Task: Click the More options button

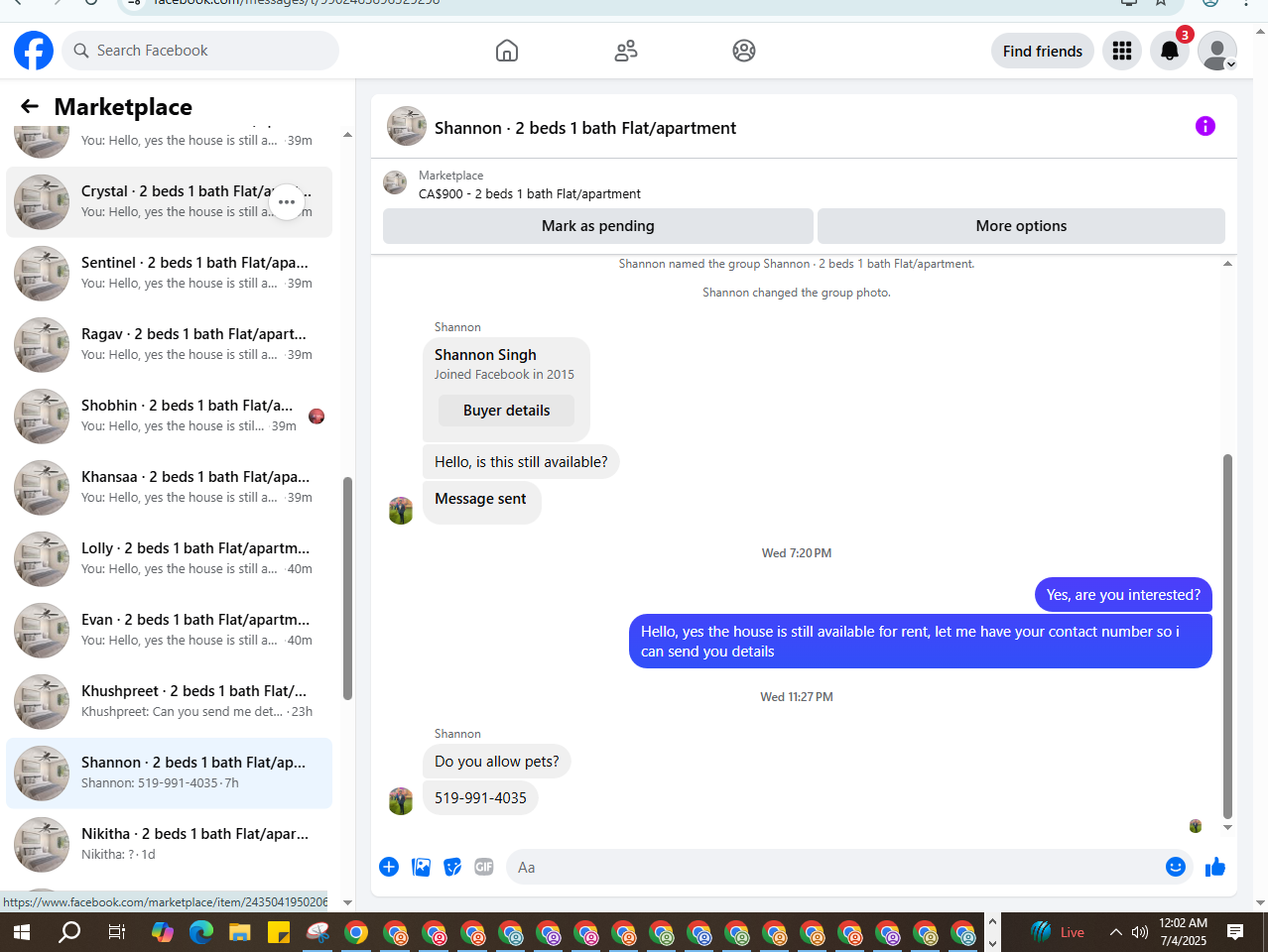Action: coord(1021,226)
